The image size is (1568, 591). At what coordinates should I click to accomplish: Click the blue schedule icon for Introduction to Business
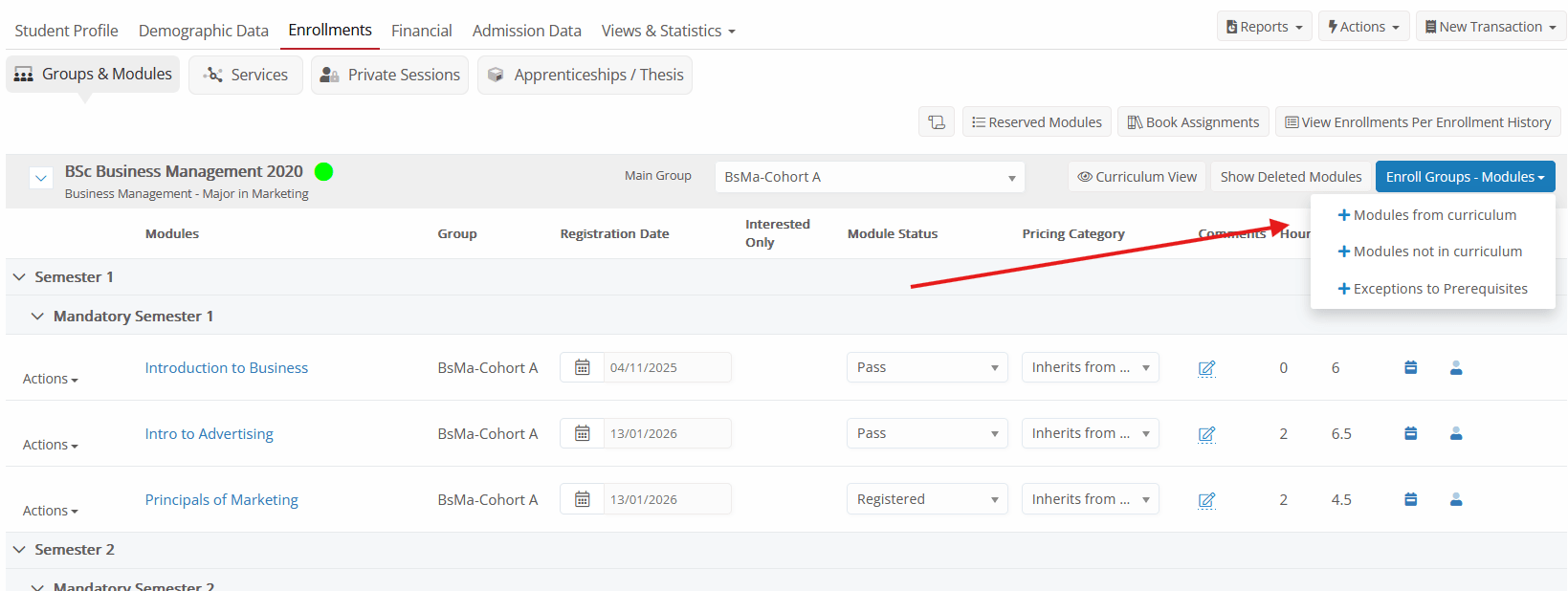click(1410, 367)
